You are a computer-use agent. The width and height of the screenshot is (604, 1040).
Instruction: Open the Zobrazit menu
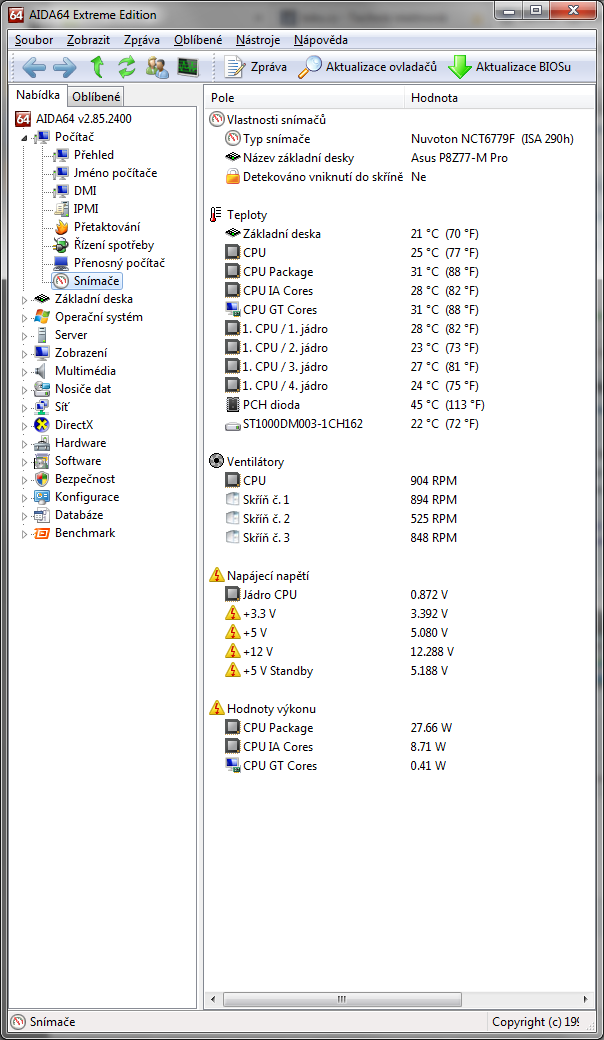88,40
